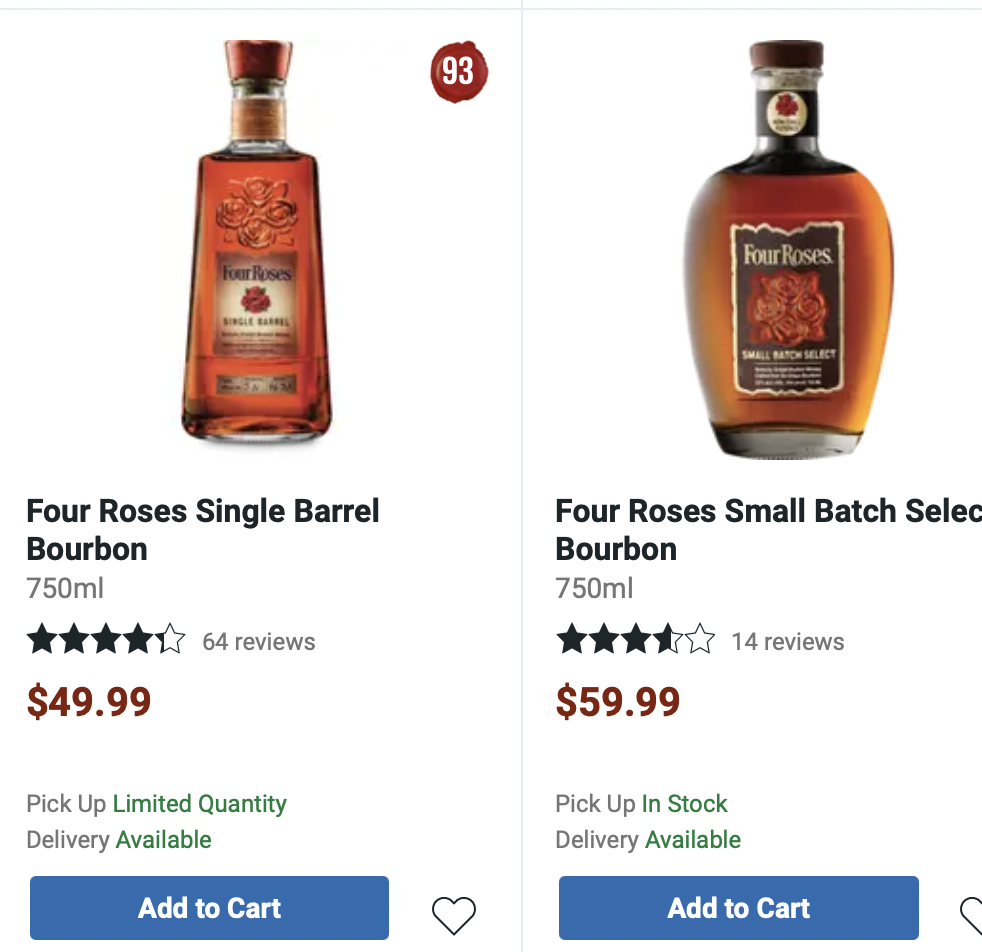Open Four Roses Small Batch Select bottle image

(788, 249)
